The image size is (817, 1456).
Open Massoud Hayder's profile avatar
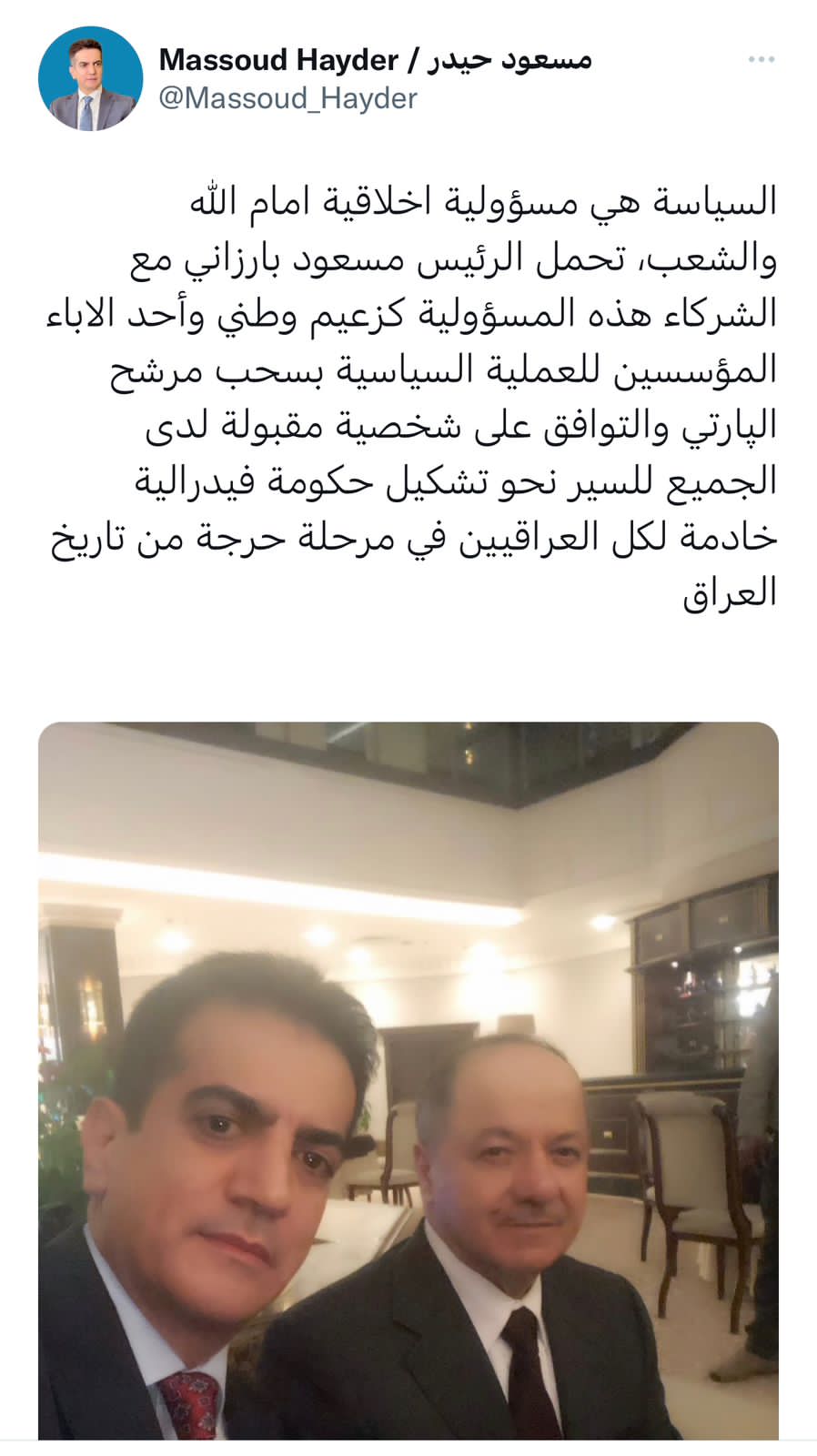click(x=90, y=78)
